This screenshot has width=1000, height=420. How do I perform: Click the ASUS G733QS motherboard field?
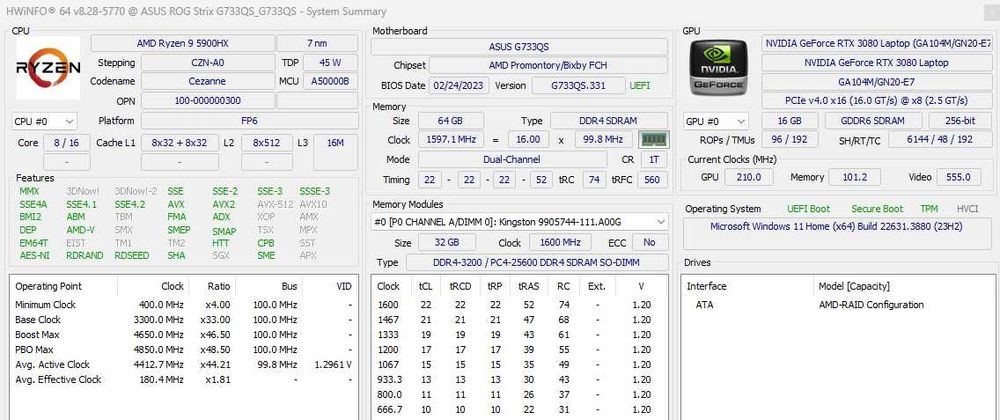click(x=519, y=46)
